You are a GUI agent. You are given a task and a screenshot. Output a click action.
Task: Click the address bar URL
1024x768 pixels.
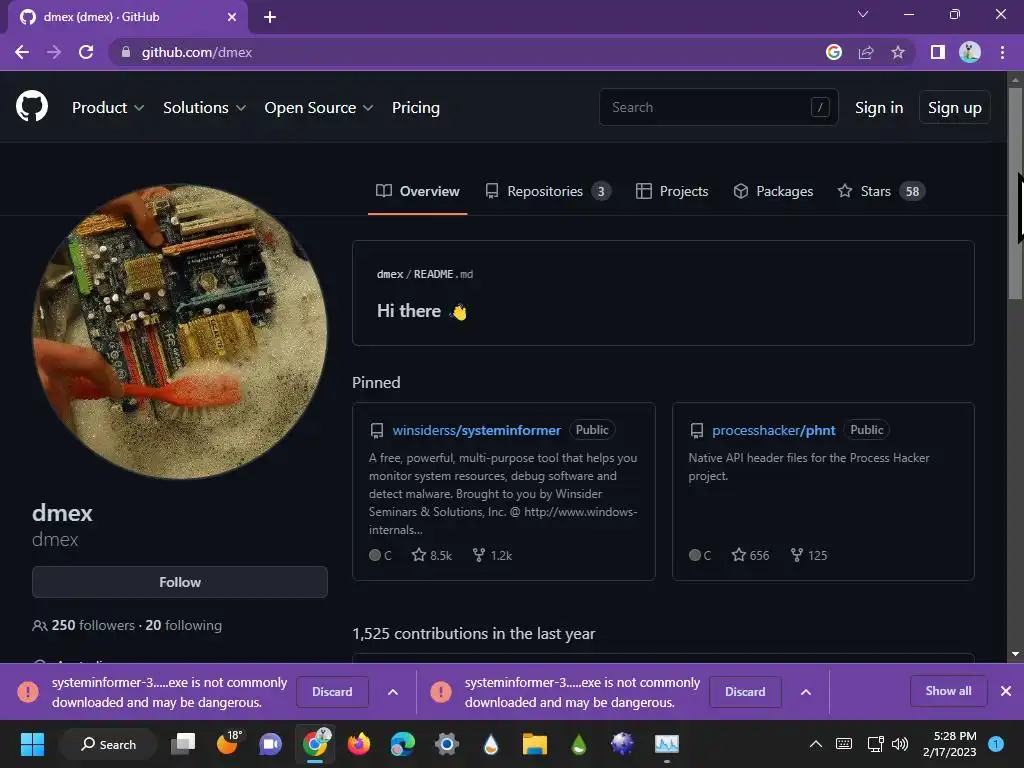tap(197, 52)
